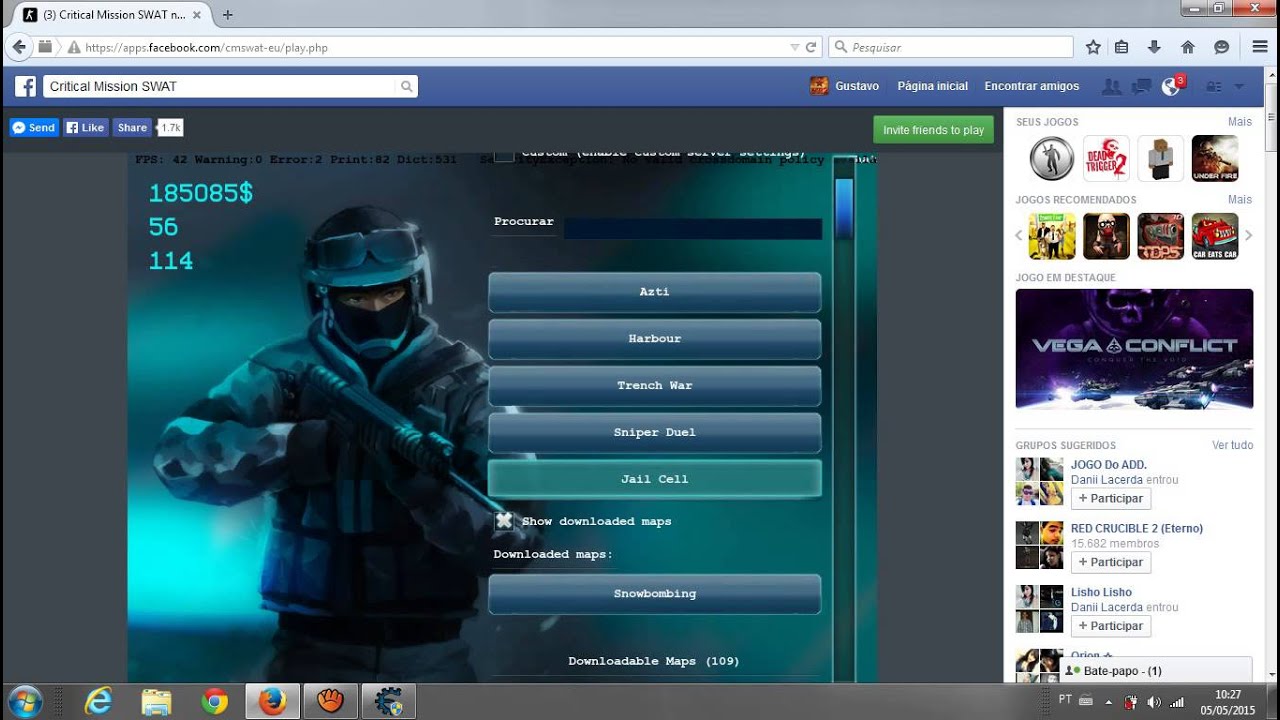Image resolution: width=1280 pixels, height=720 pixels.
Task: Show next recommended games arrow
Action: point(1248,236)
